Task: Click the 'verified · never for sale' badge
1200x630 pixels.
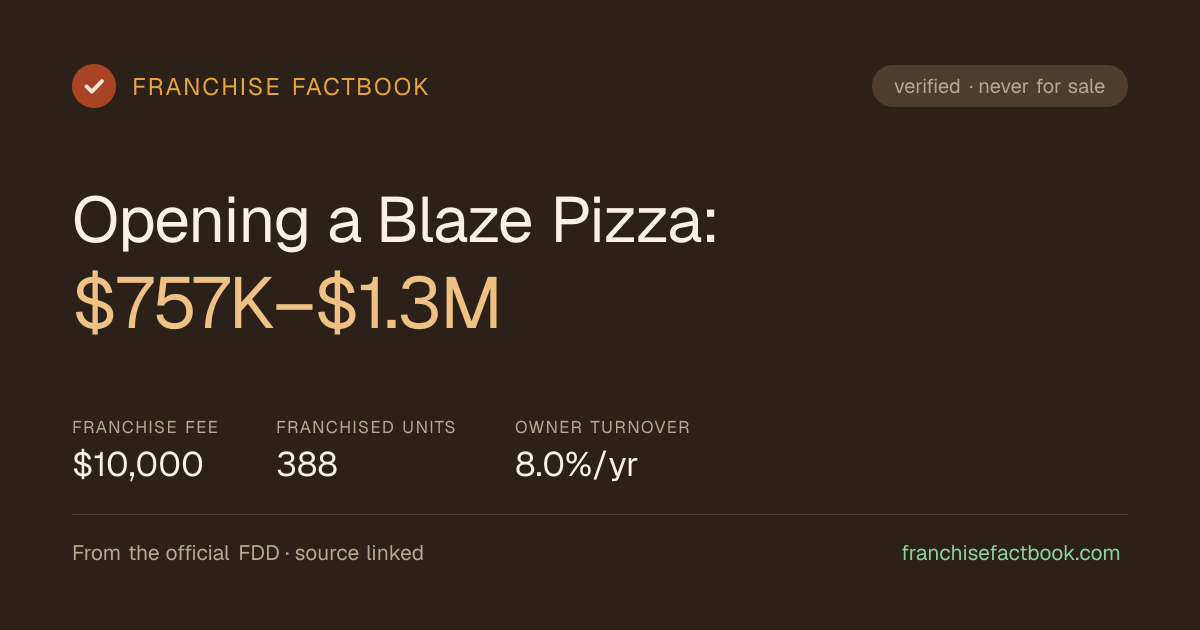Action: tap(1000, 86)
